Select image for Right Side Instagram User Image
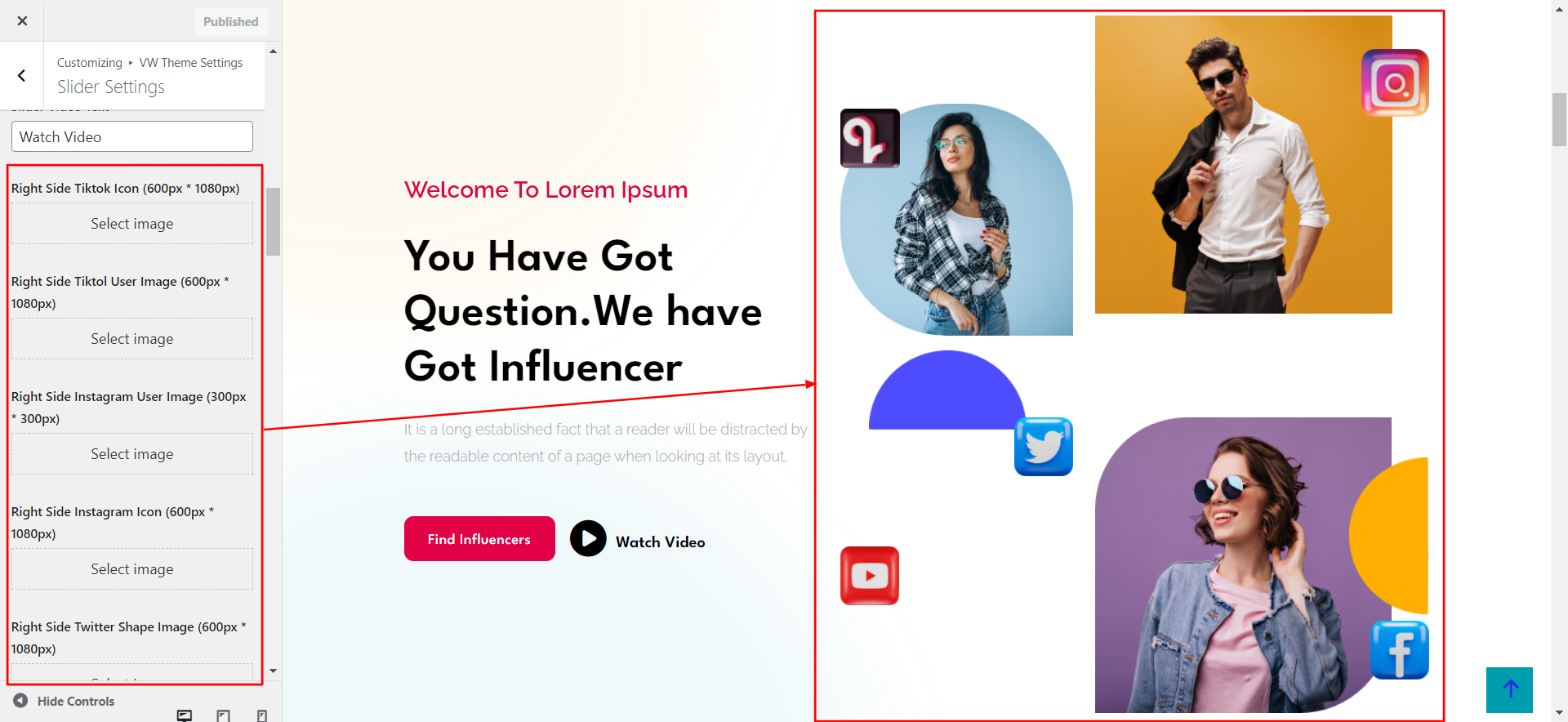This screenshot has height=722, width=1568. [132, 454]
